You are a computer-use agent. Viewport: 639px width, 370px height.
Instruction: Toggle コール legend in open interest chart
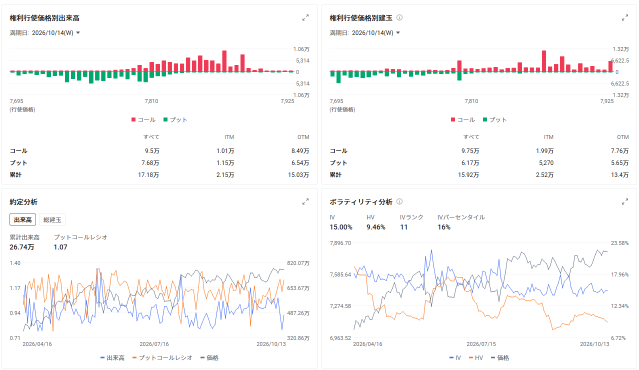click(x=463, y=120)
